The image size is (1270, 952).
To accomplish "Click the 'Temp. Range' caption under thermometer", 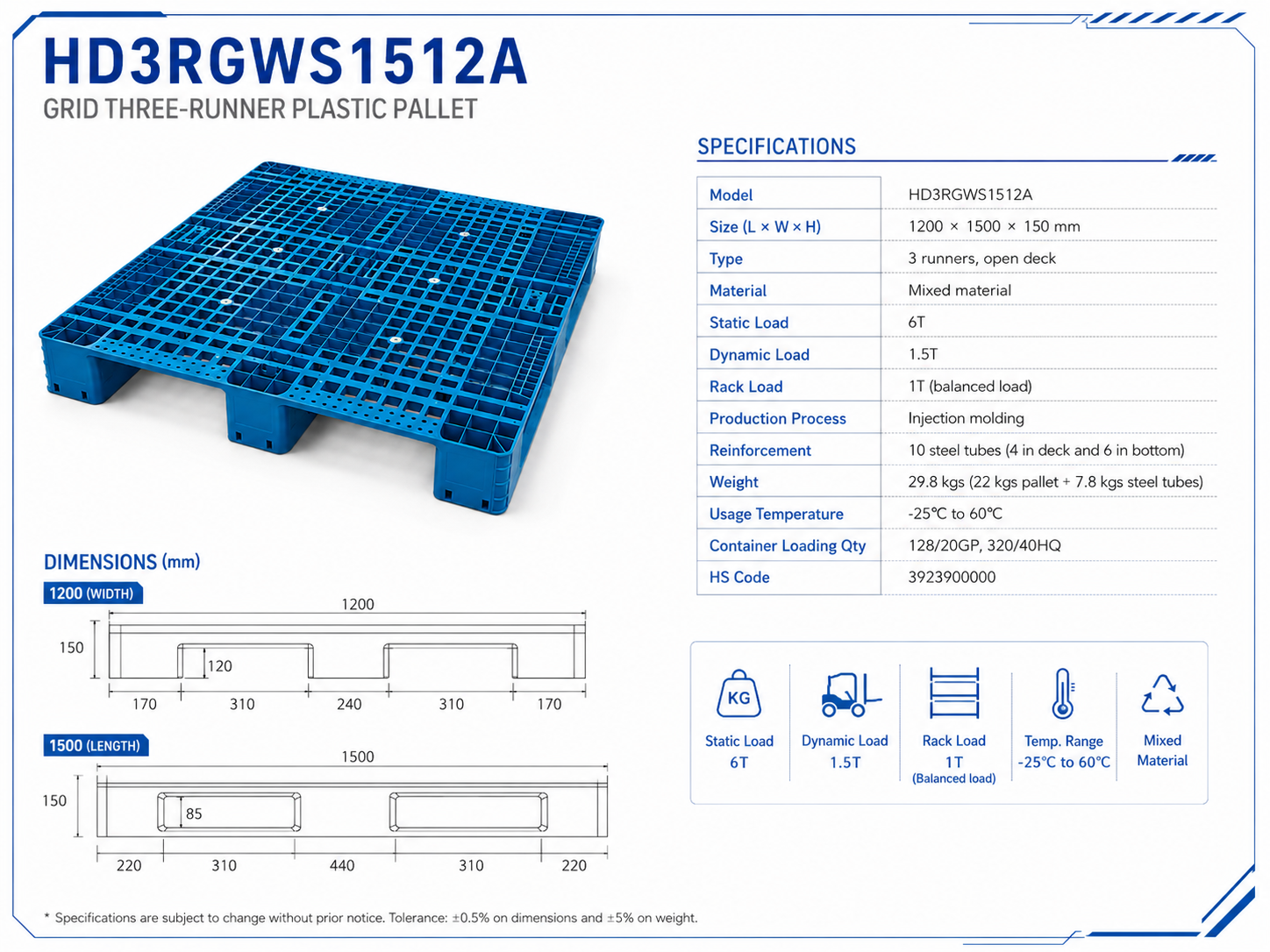I will (x=1063, y=742).
